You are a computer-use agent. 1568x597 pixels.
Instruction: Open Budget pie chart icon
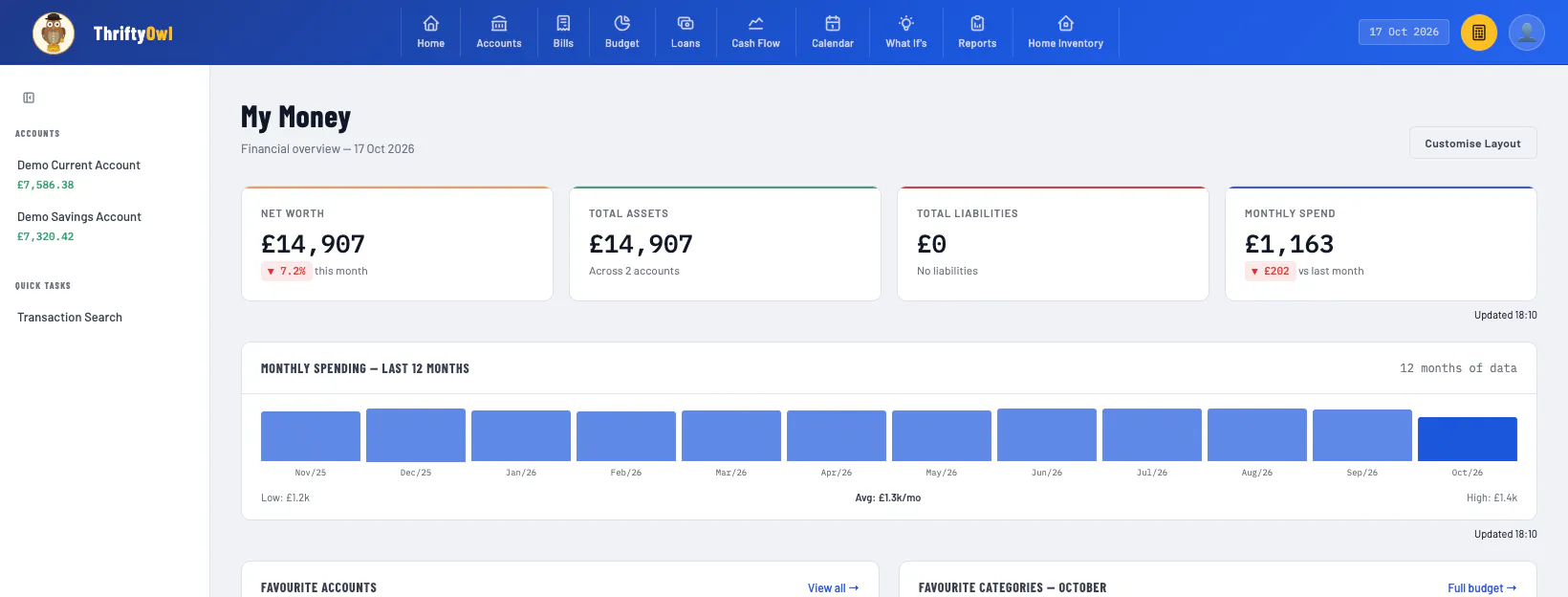point(622,23)
